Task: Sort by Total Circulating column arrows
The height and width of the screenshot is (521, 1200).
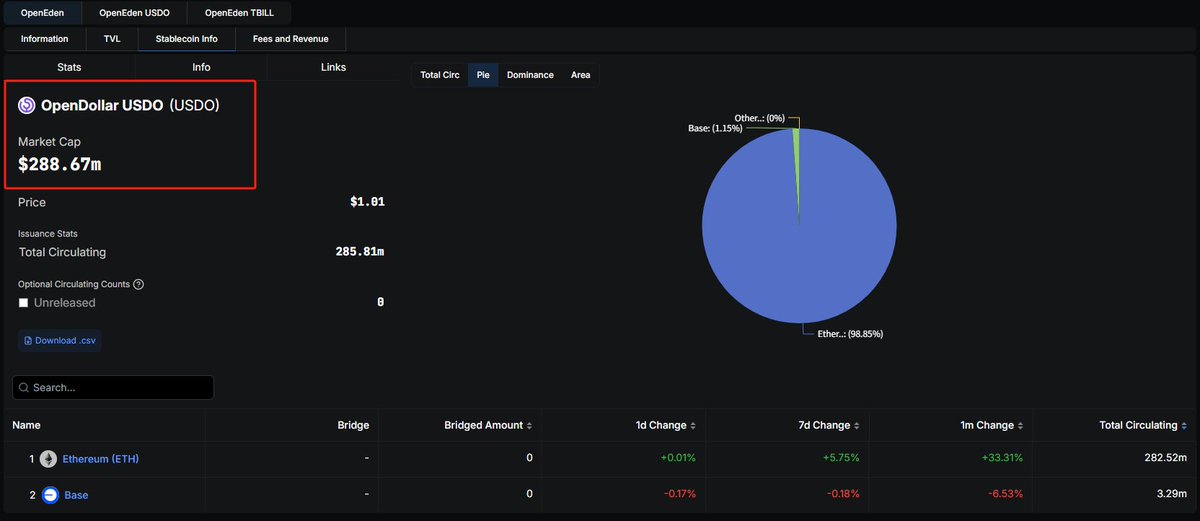Action: (1185, 425)
